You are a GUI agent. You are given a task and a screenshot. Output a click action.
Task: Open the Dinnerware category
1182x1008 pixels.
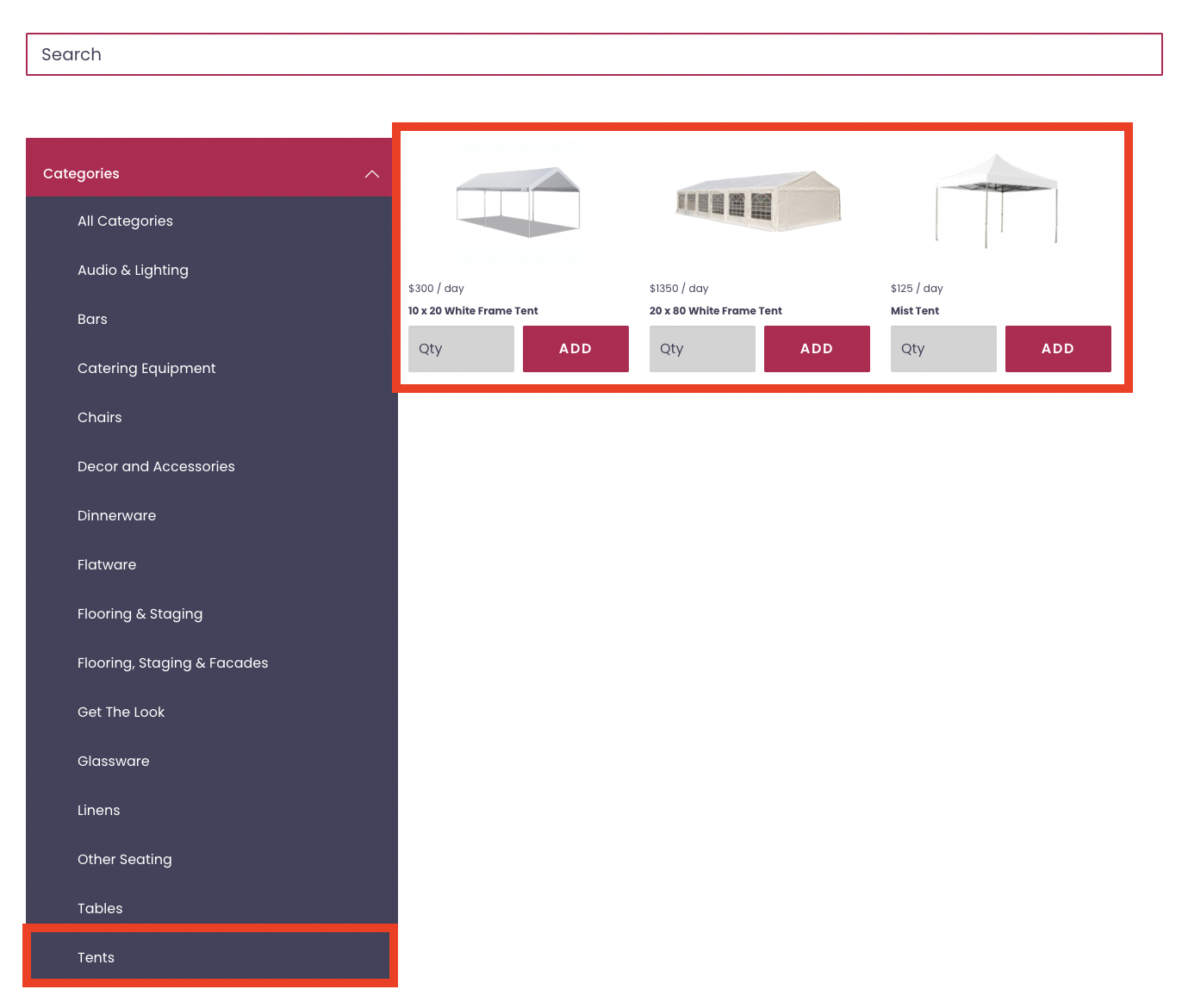click(x=116, y=515)
